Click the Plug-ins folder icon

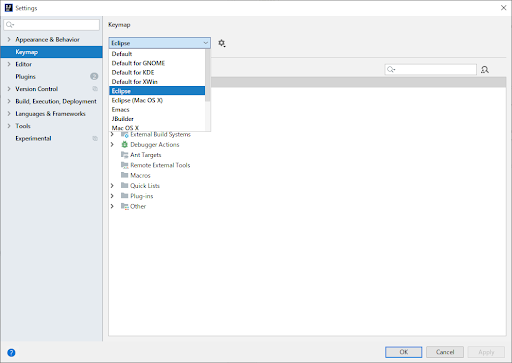(x=125, y=196)
